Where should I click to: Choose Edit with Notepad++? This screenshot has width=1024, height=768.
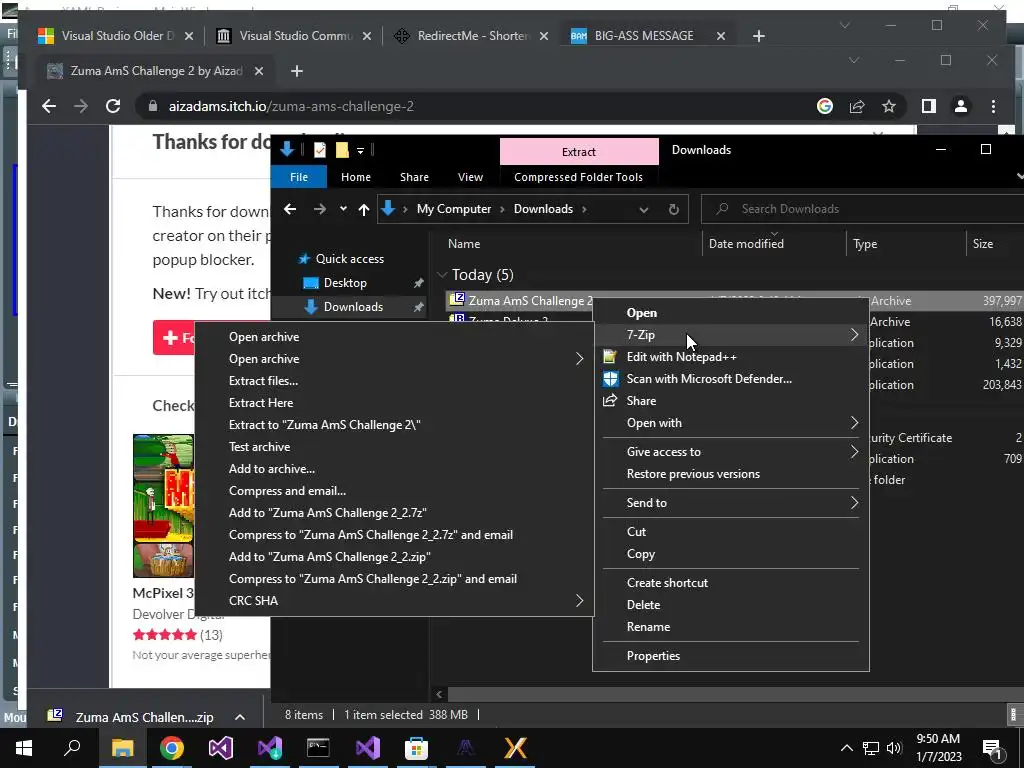[x=731, y=357]
